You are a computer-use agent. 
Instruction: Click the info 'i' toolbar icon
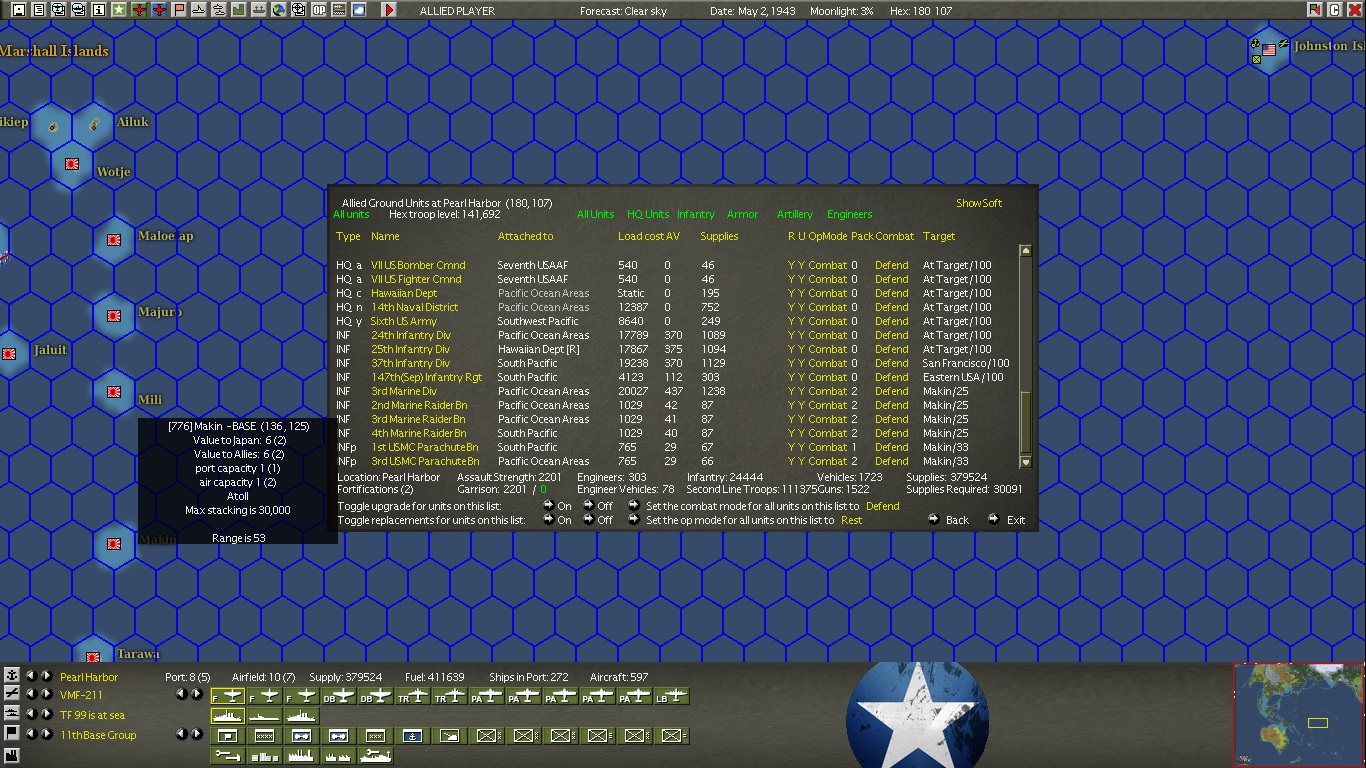click(x=99, y=10)
